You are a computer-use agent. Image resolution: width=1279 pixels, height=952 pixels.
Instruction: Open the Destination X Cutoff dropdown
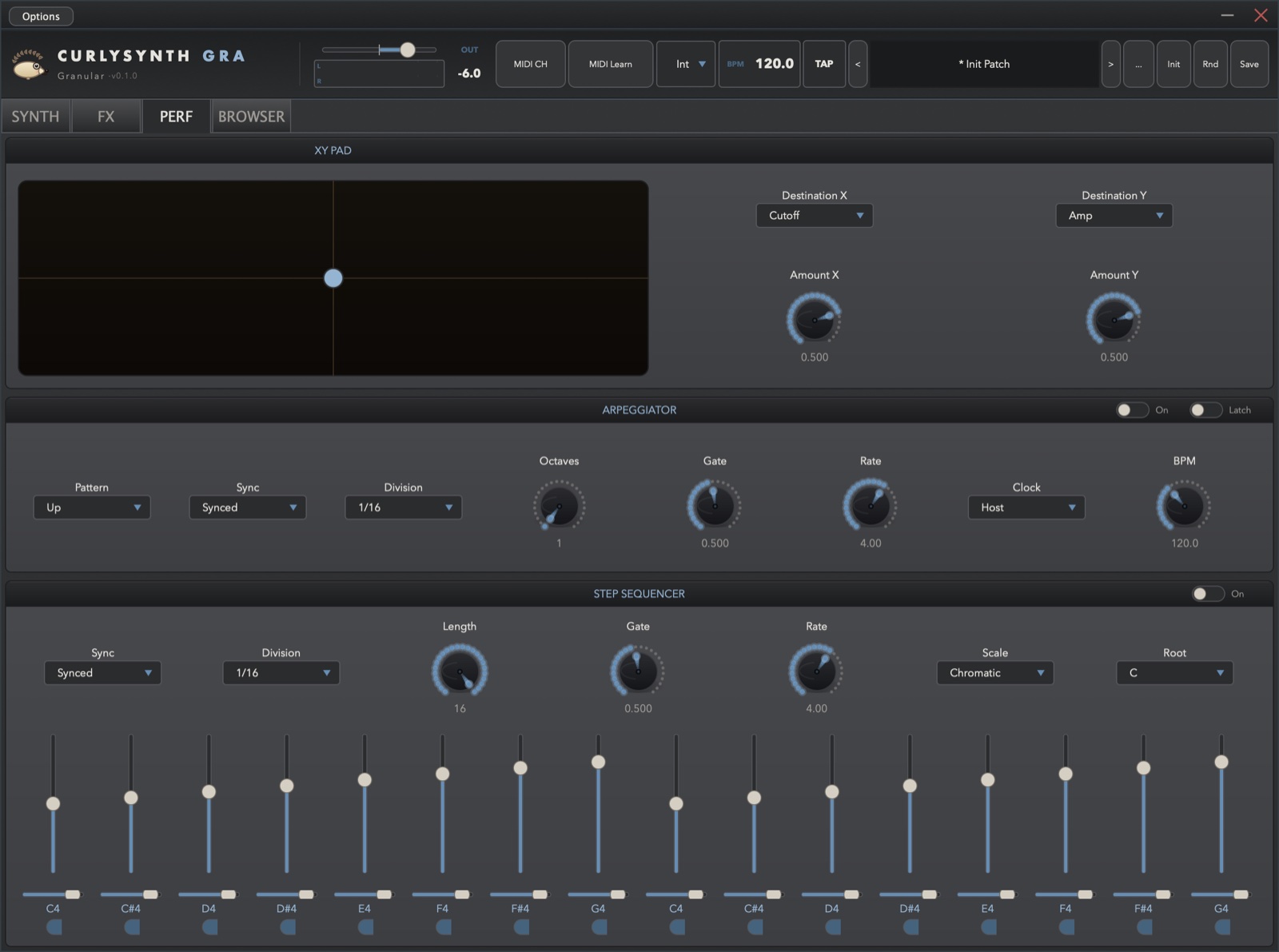[x=815, y=216]
